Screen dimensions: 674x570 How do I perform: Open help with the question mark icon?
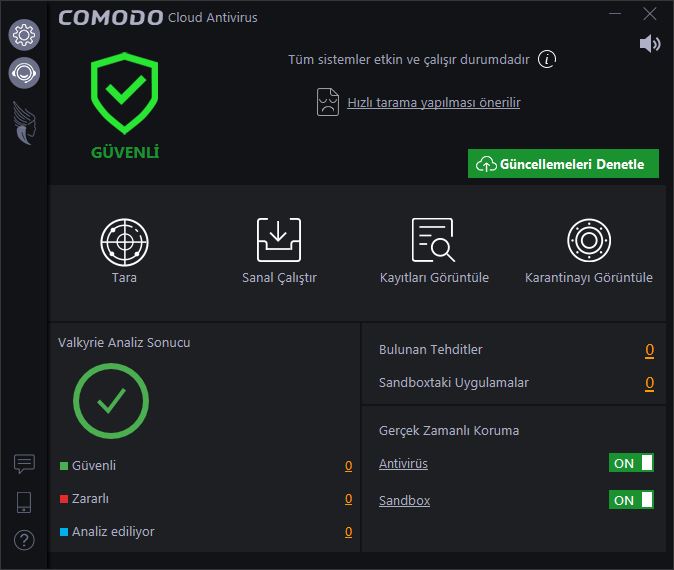click(x=24, y=540)
